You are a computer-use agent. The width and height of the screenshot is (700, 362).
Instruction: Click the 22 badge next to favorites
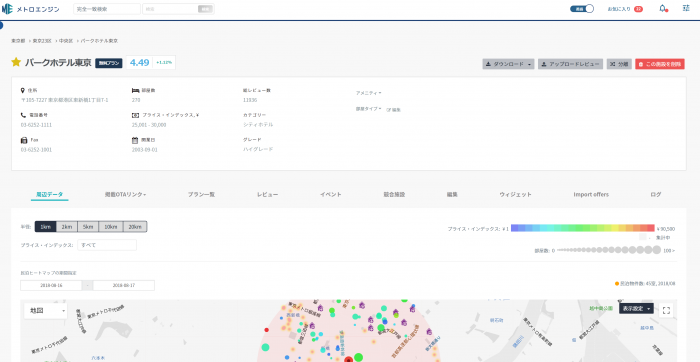pyautogui.click(x=638, y=9)
